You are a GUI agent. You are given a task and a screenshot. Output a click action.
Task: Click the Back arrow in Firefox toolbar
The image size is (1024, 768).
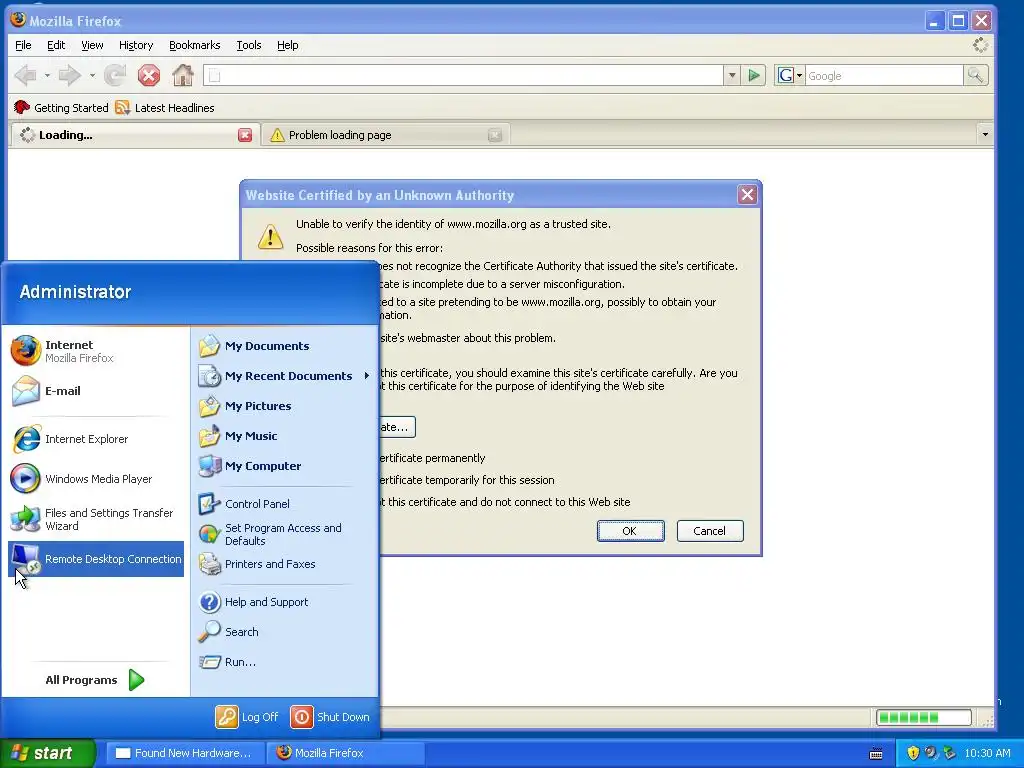tap(26, 76)
